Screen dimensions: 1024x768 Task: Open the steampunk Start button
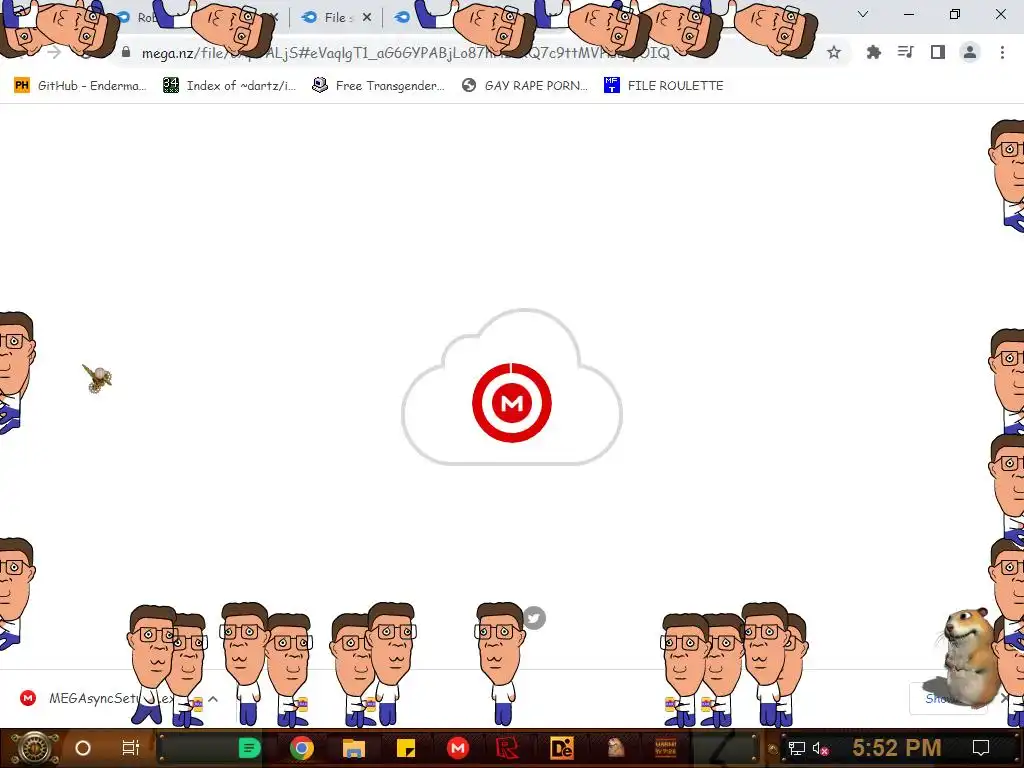click(x=34, y=748)
